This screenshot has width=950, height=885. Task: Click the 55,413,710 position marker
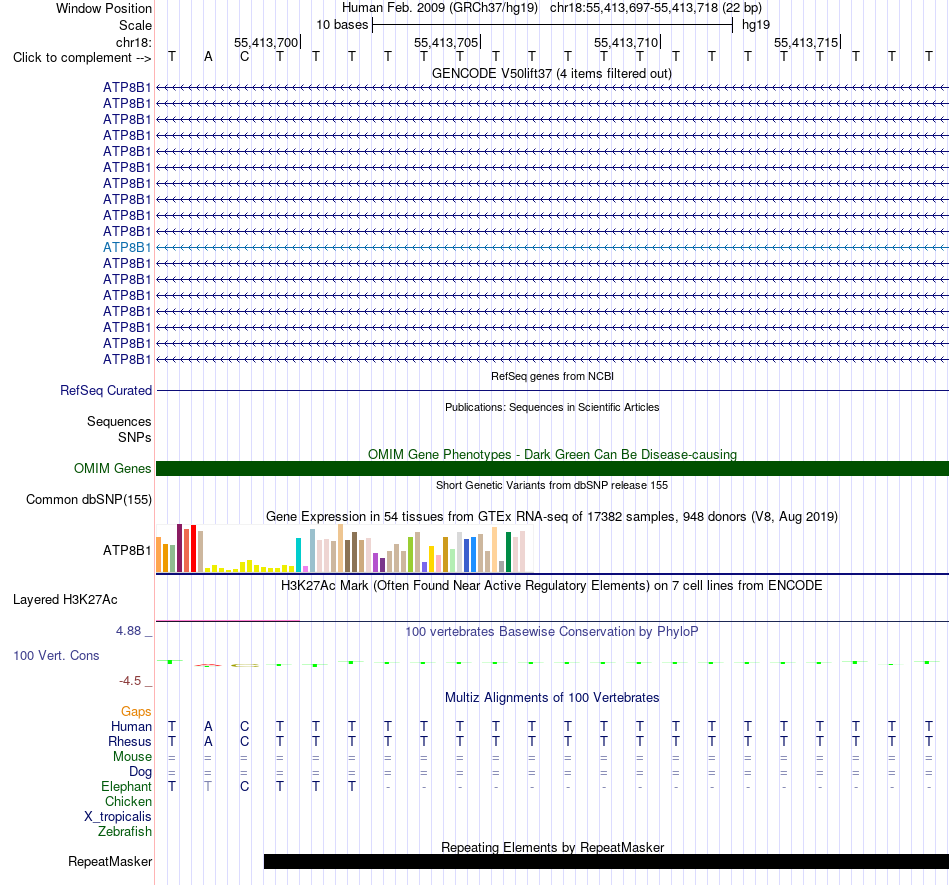click(627, 42)
